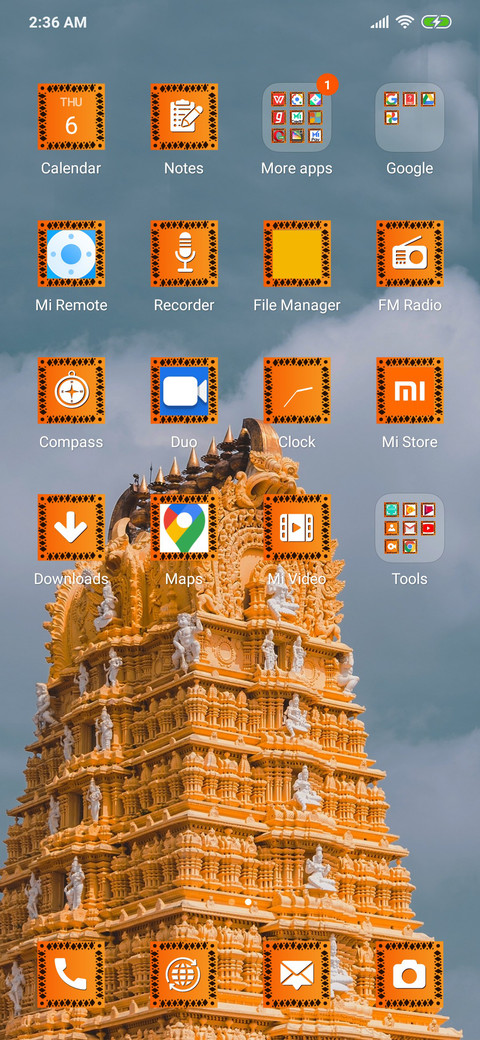
Task: Tap the "FM Radio" label
Action: 409,305
